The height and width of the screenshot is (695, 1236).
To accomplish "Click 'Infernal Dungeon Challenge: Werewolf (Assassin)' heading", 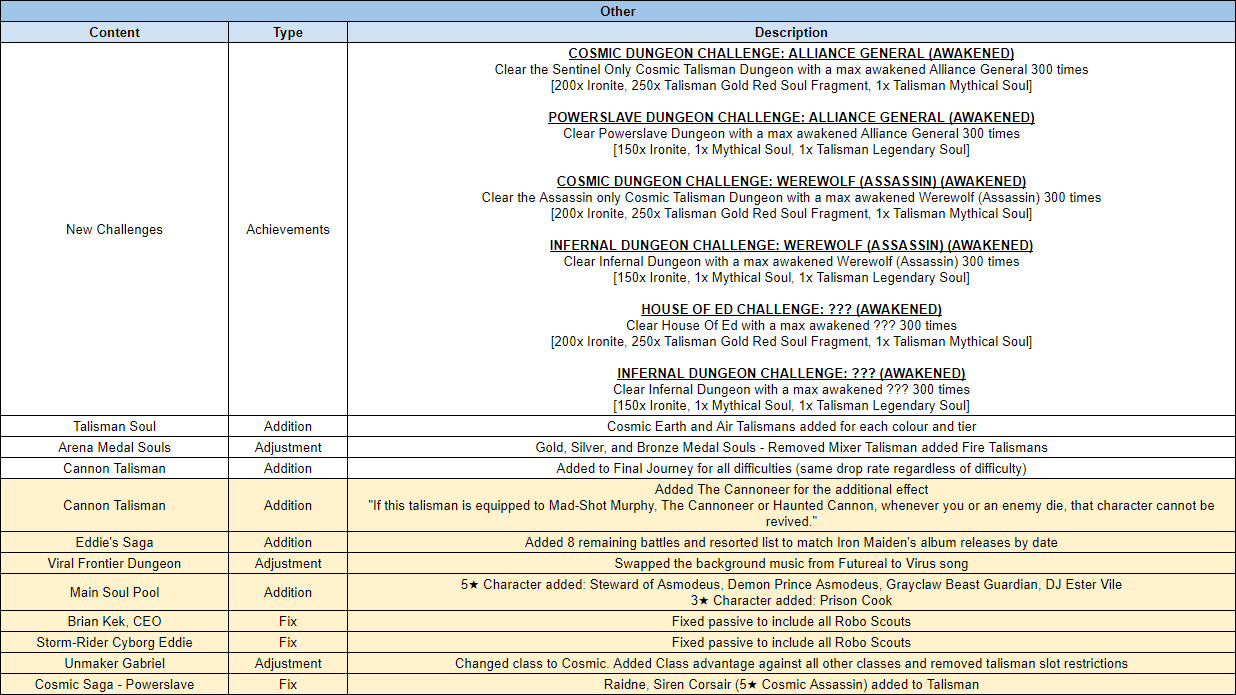I will coord(791,245).
